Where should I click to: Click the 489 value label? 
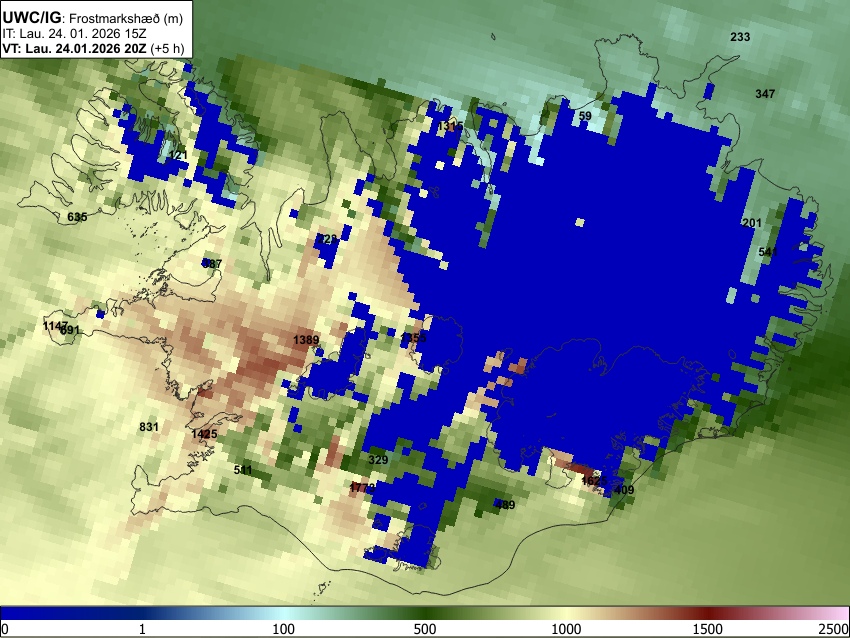505,505
